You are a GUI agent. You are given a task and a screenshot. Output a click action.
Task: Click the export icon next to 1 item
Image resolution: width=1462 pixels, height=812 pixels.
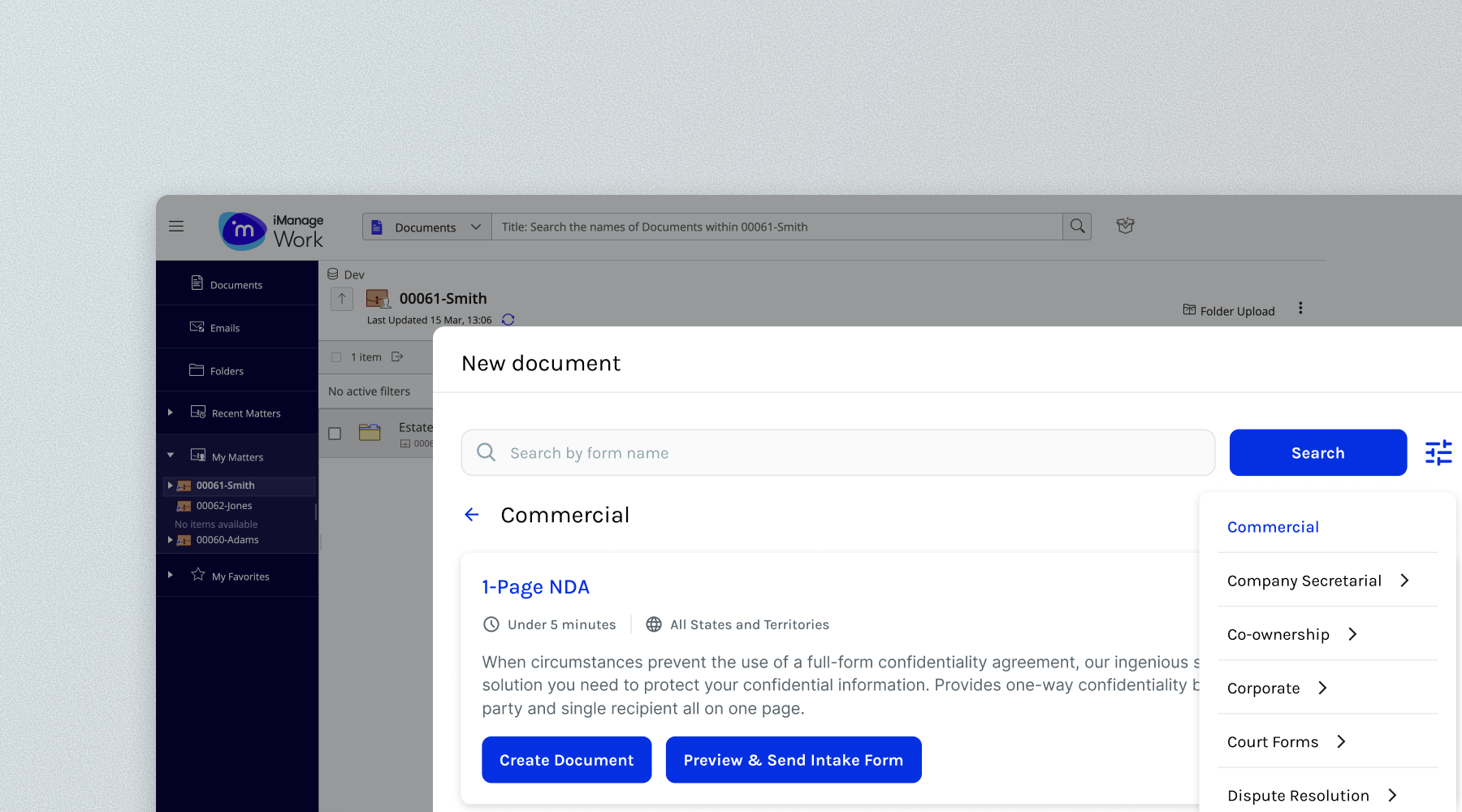(397, 357)
